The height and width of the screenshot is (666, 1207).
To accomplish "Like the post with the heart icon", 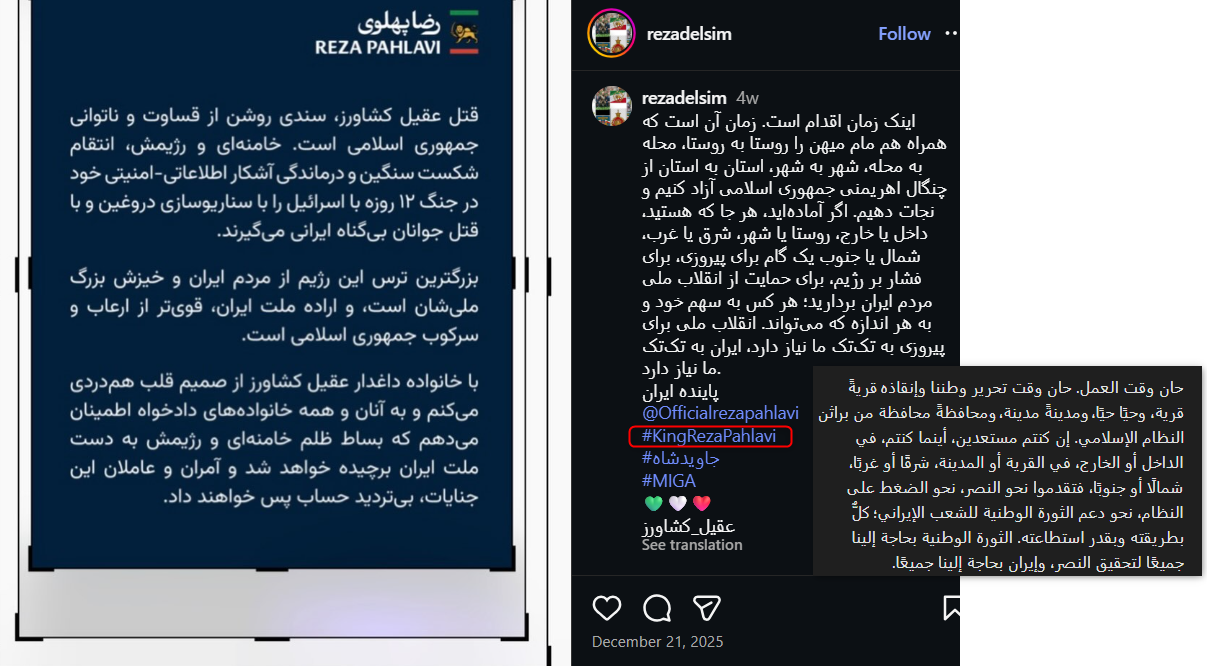I will point(607,608).
